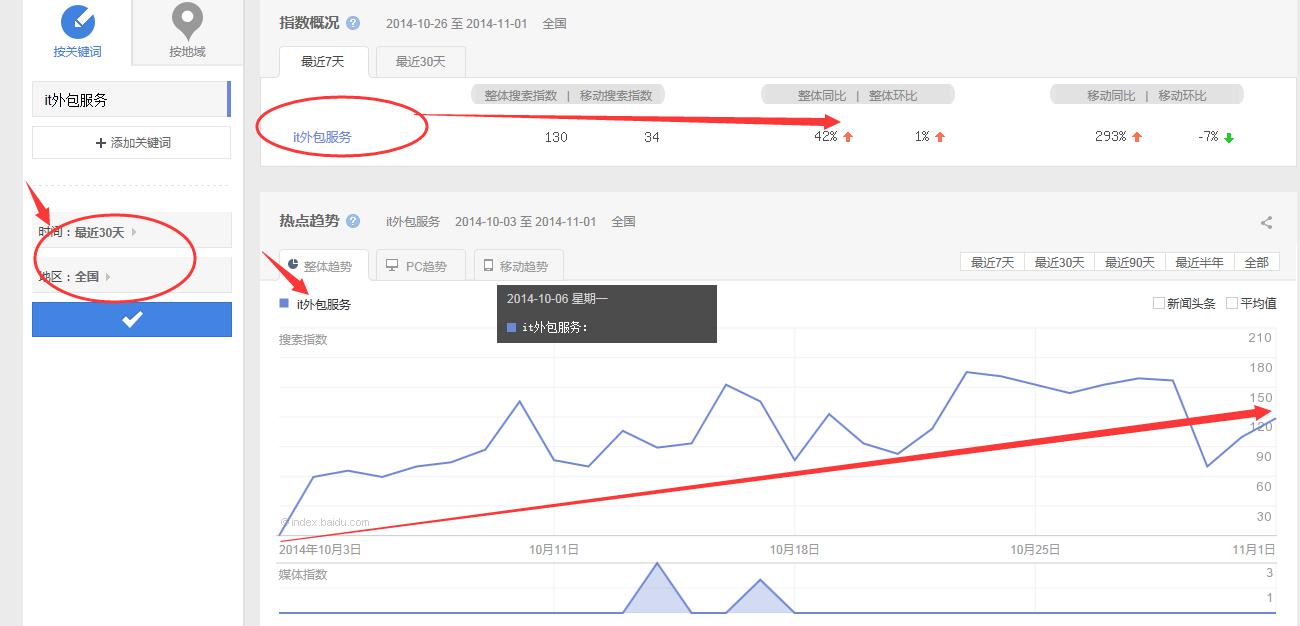The height and width of the screenshot is (626, 1300).
Task: Click the share icon above chart
Action: [x=1266, y=223]
